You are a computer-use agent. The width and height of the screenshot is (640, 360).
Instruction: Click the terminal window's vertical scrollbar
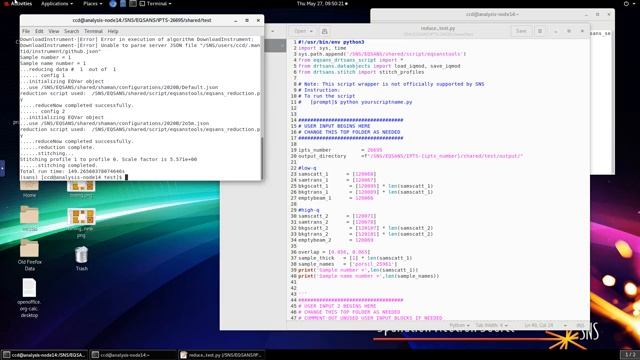tap(262, 157)
